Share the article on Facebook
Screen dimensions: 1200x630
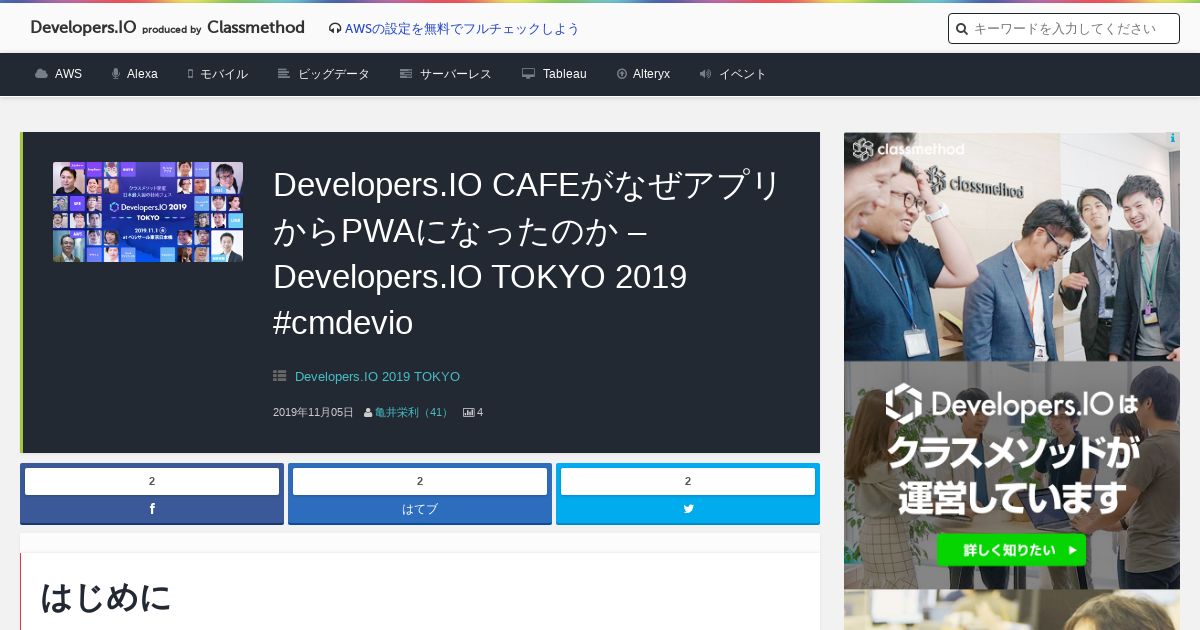[x=152, y=509]
